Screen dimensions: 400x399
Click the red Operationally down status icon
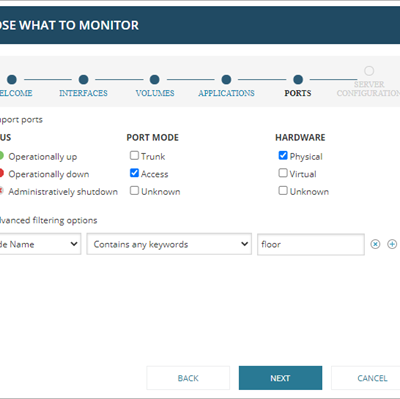tap(1, 173)
